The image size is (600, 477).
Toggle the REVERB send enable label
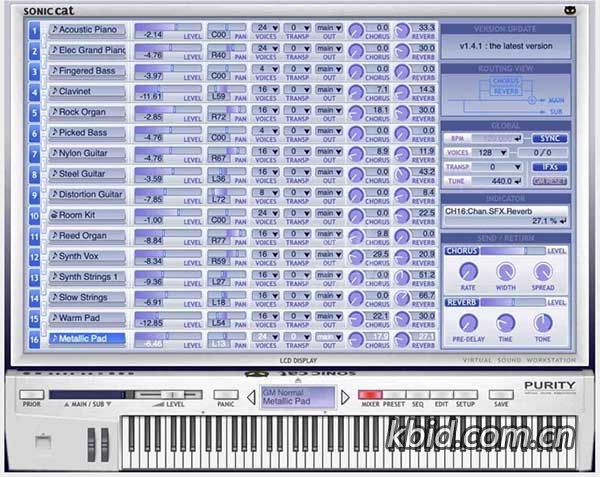462,303
